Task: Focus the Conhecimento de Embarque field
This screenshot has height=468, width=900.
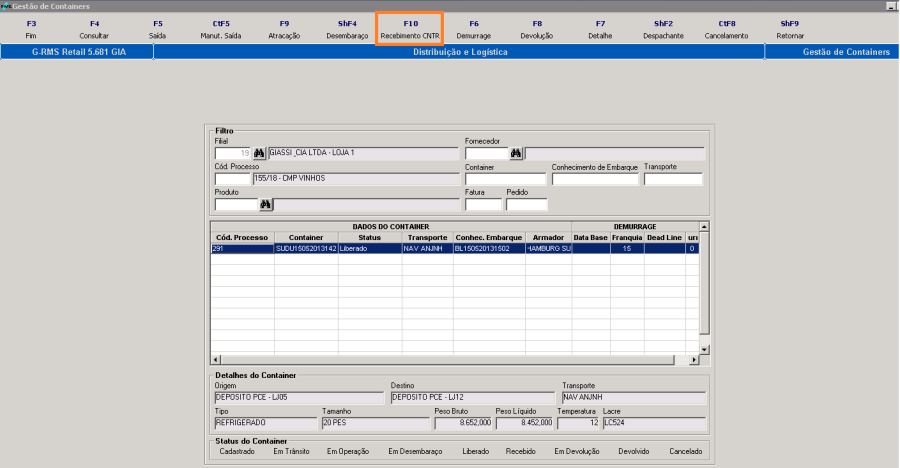Action: [x=595, y=179]
